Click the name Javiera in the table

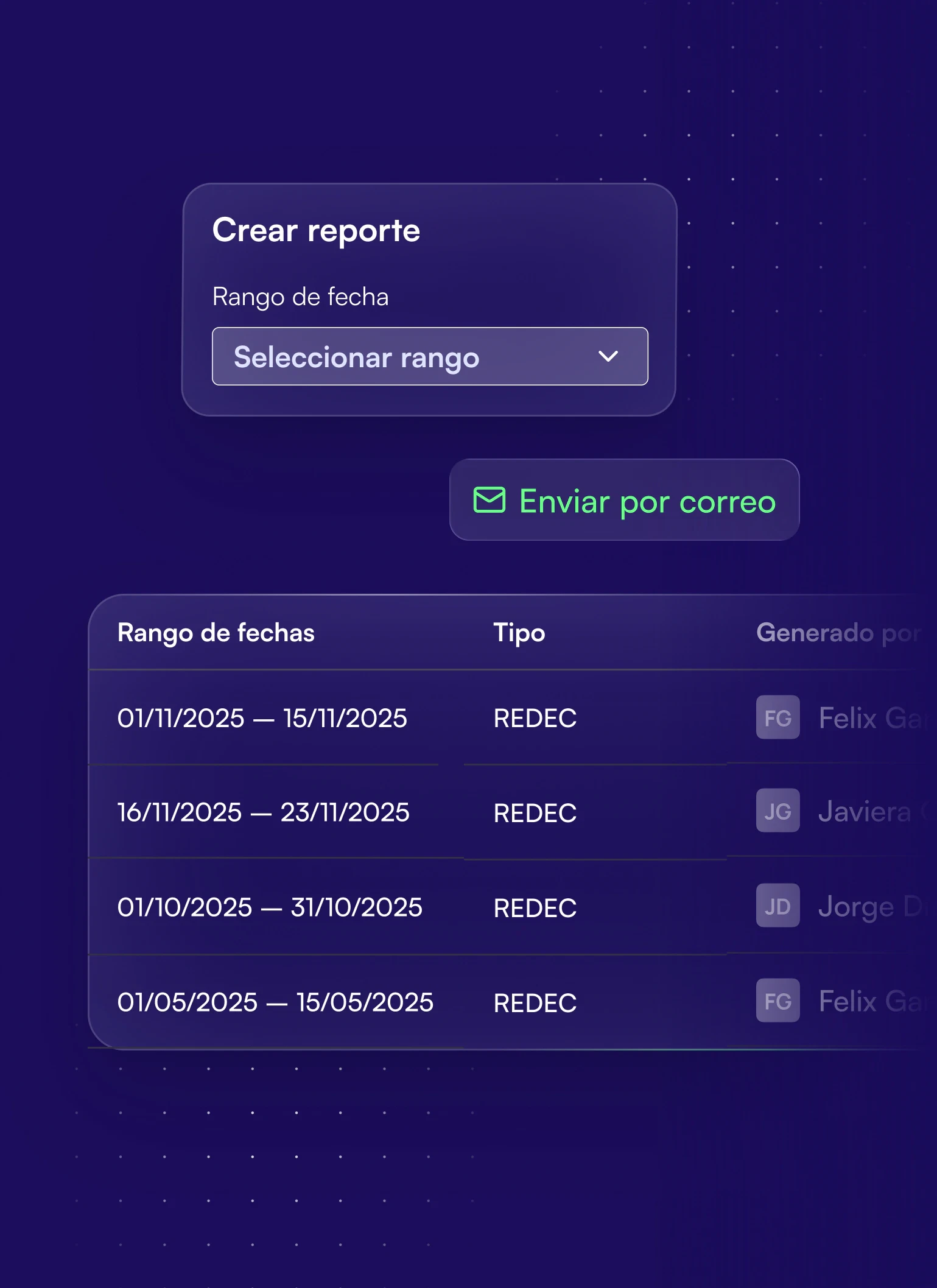coord(865,811)
